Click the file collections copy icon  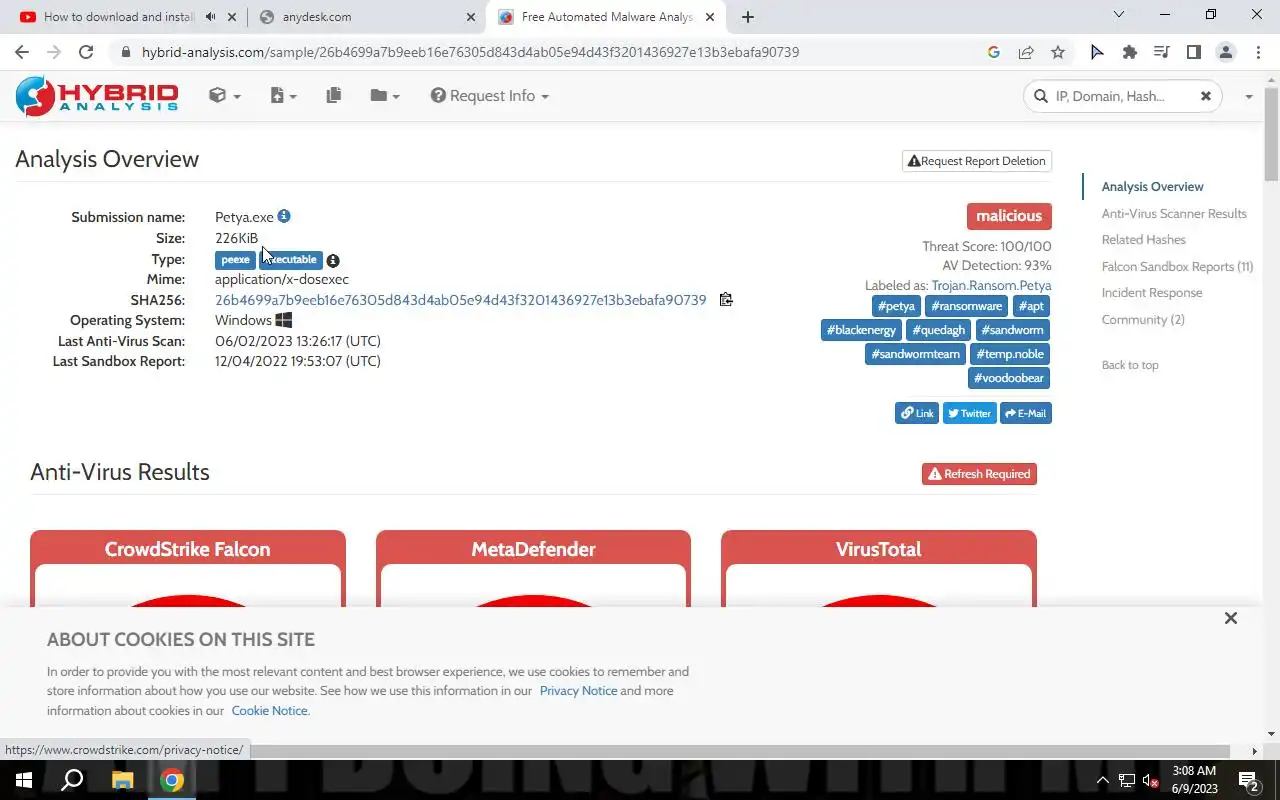[x=334, y=95]
